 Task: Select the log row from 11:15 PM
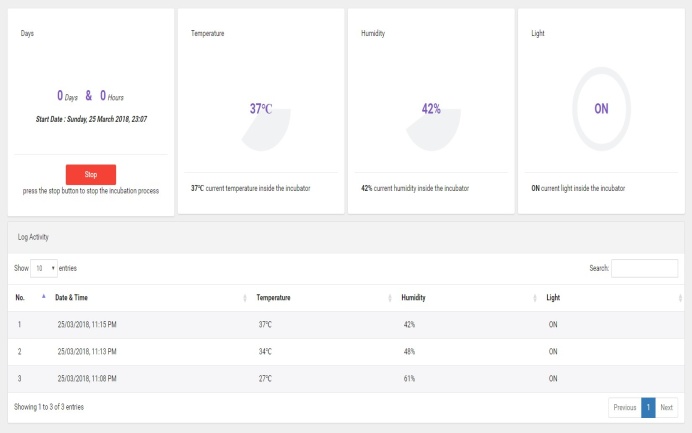(346, 325)
